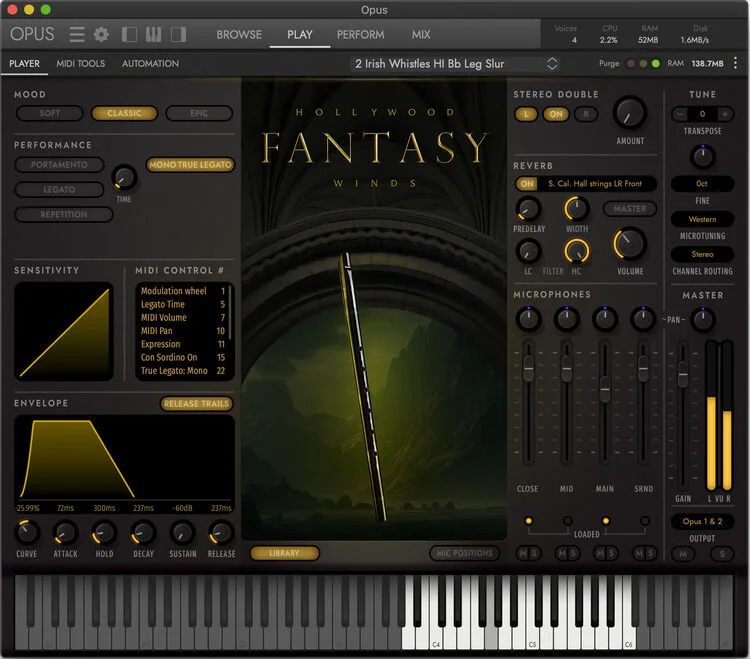
Task: Click the envelope Release knob
Action: (221, 533)
